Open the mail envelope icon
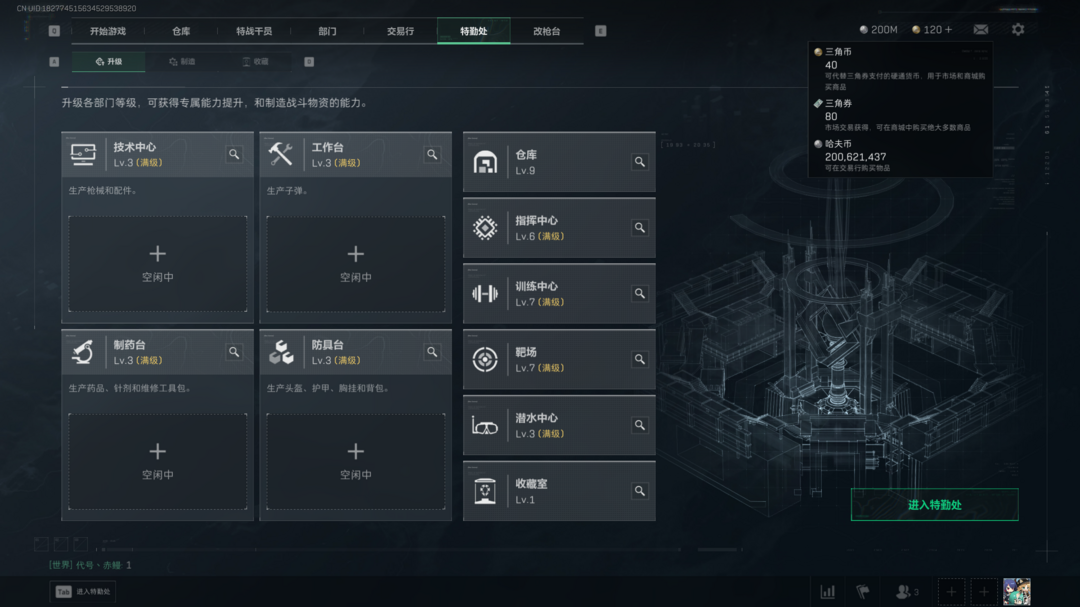 click(x=981, y=30)
